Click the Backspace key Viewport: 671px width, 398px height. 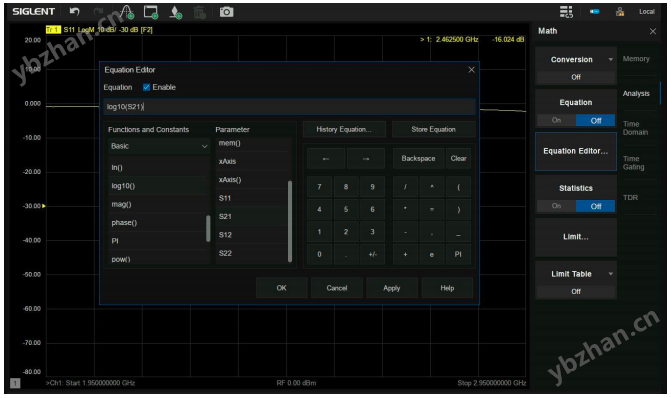[418, 159]
